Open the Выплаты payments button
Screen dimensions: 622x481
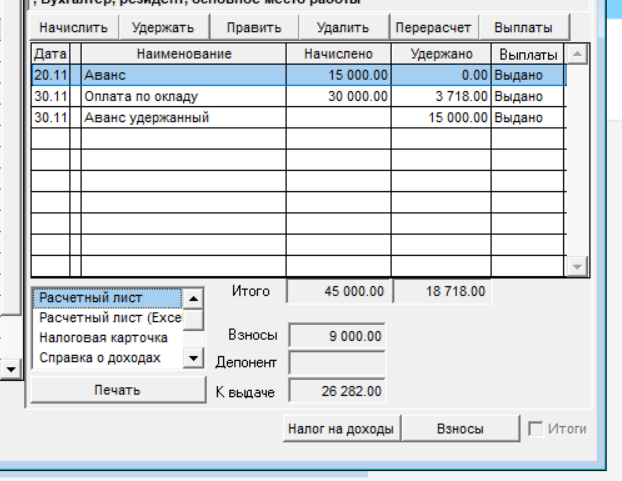pyautogui.click(x=524, y=27)
